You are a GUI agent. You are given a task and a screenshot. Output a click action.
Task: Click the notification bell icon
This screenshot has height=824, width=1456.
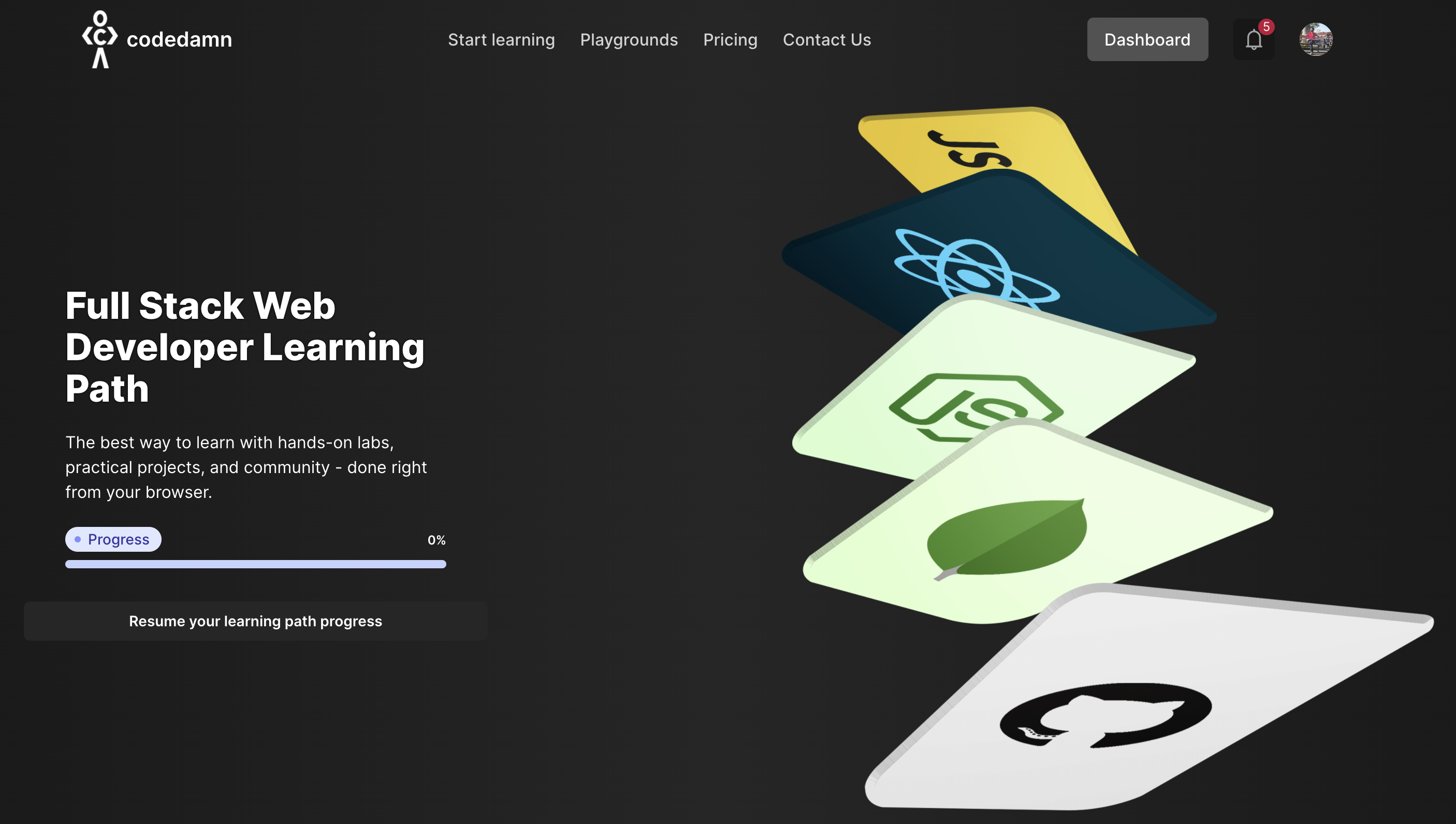click(1253, 39)
